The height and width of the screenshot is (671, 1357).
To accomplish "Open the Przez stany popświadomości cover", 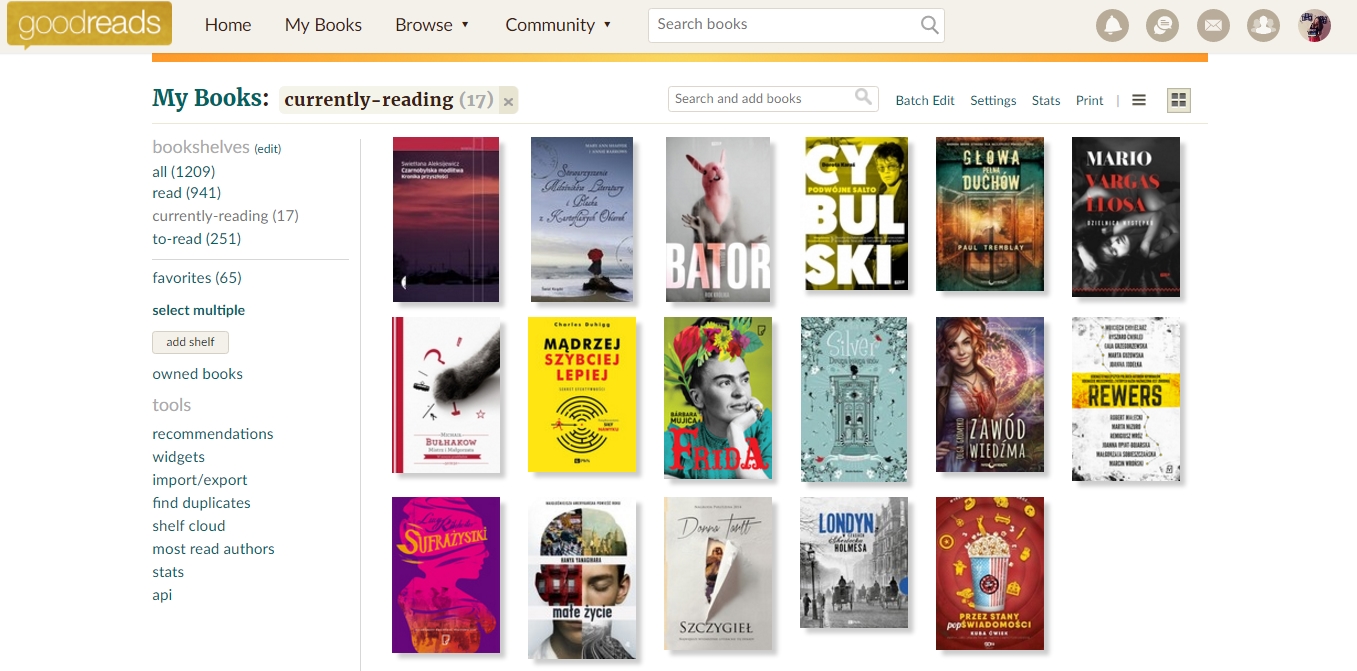I will pos(990,574).
